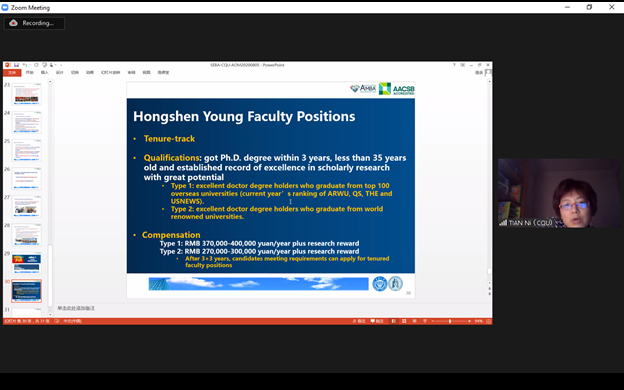
Task: Click the Sign in (登录) link
Action: 479,72
